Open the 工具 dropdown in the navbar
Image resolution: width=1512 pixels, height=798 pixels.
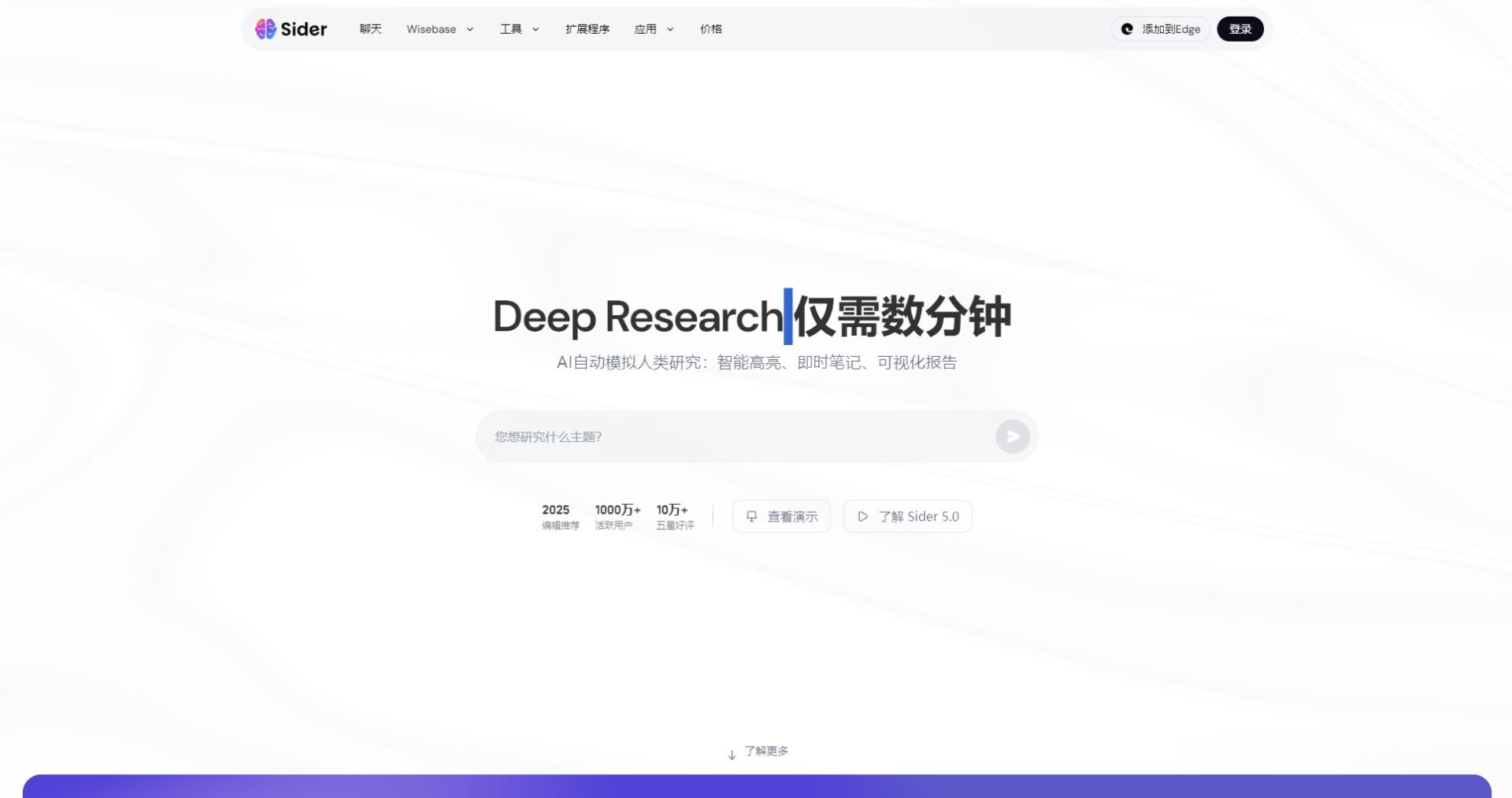(519, 29)
